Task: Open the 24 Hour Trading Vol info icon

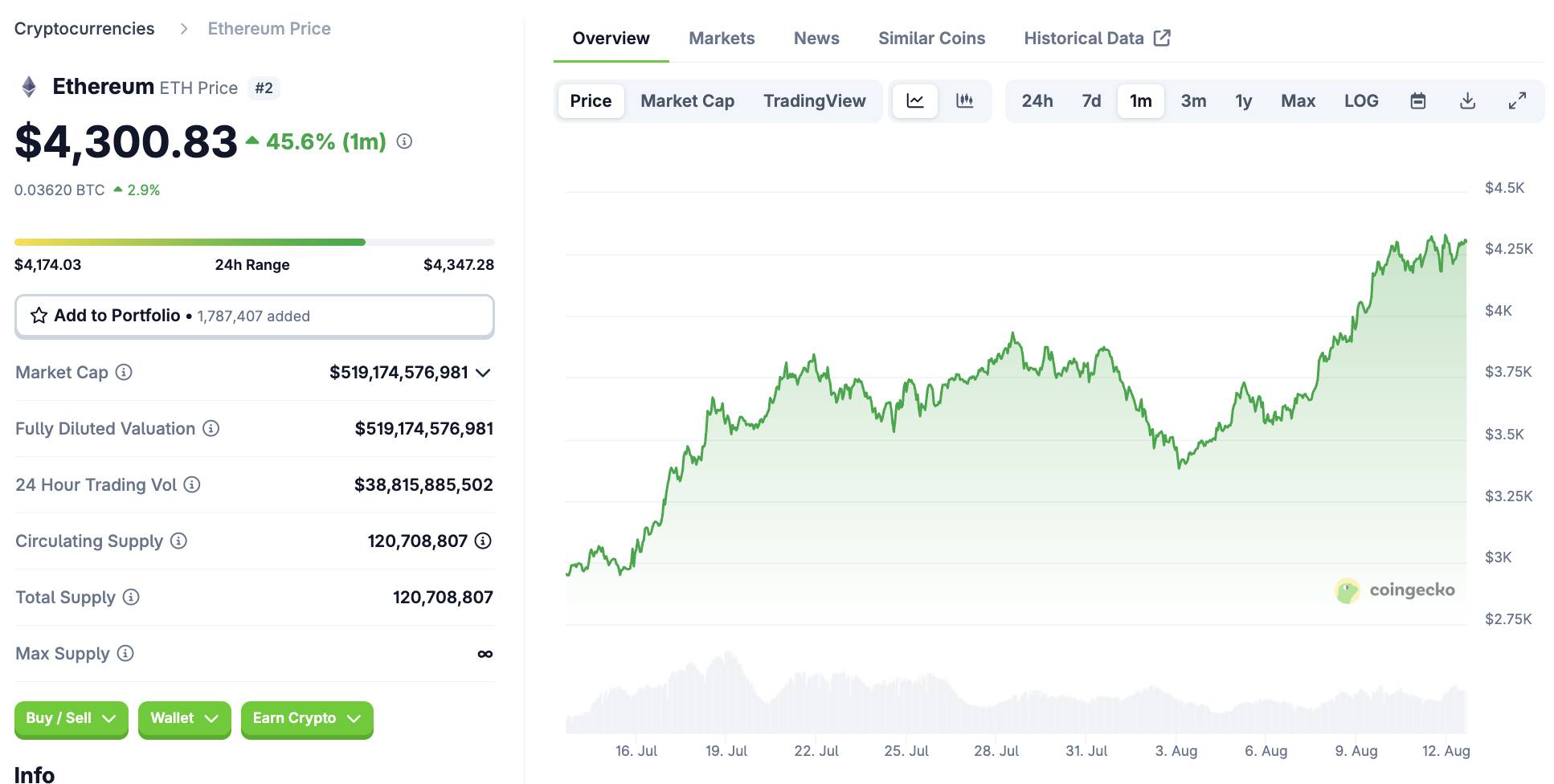Action: point(192,484)
